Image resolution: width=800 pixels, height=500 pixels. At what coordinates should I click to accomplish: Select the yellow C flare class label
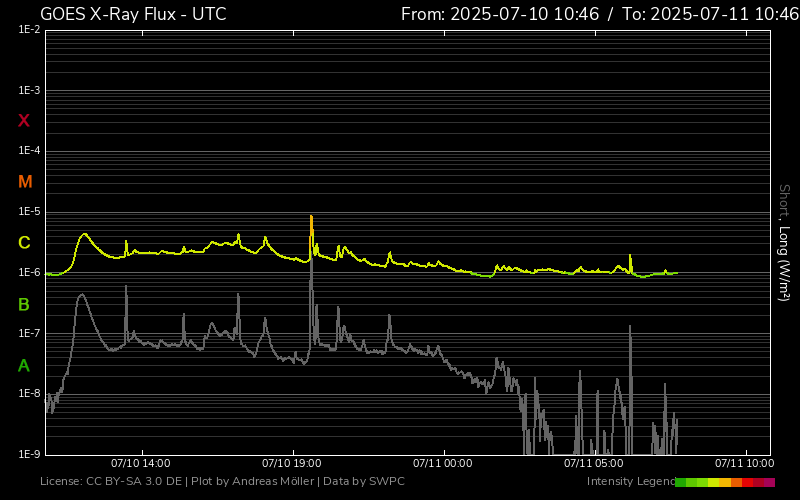click(x=24, y=243)
